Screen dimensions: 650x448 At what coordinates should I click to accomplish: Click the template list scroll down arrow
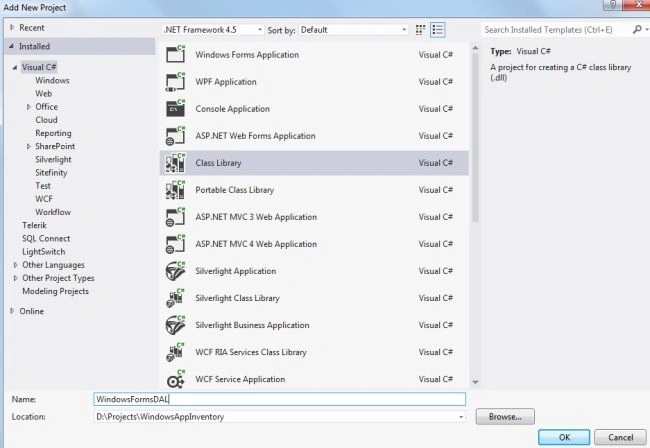(x=475, y=382)
